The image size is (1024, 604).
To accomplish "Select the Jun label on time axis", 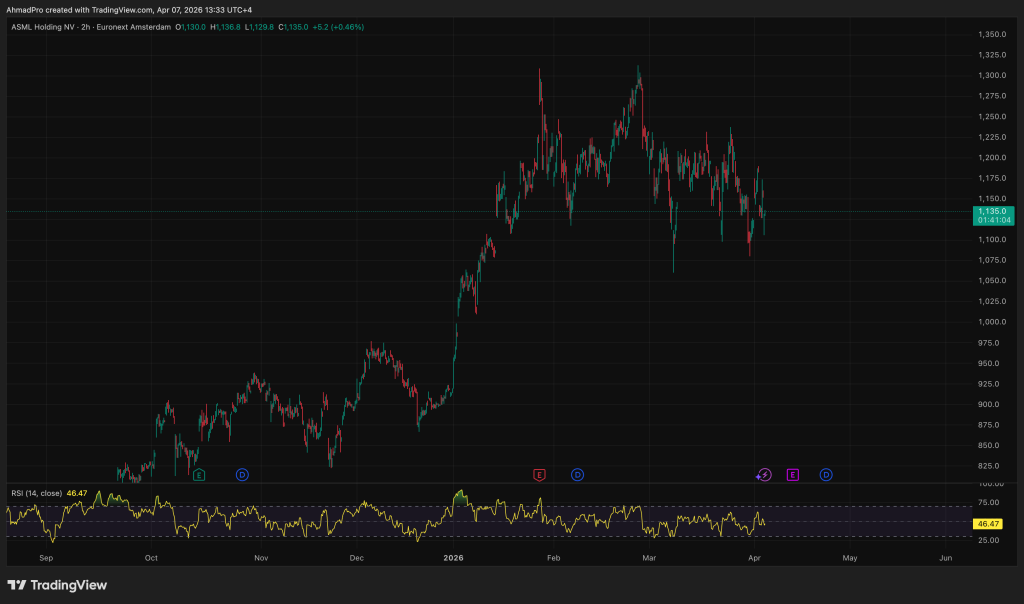I will click(x=946, y=557).
